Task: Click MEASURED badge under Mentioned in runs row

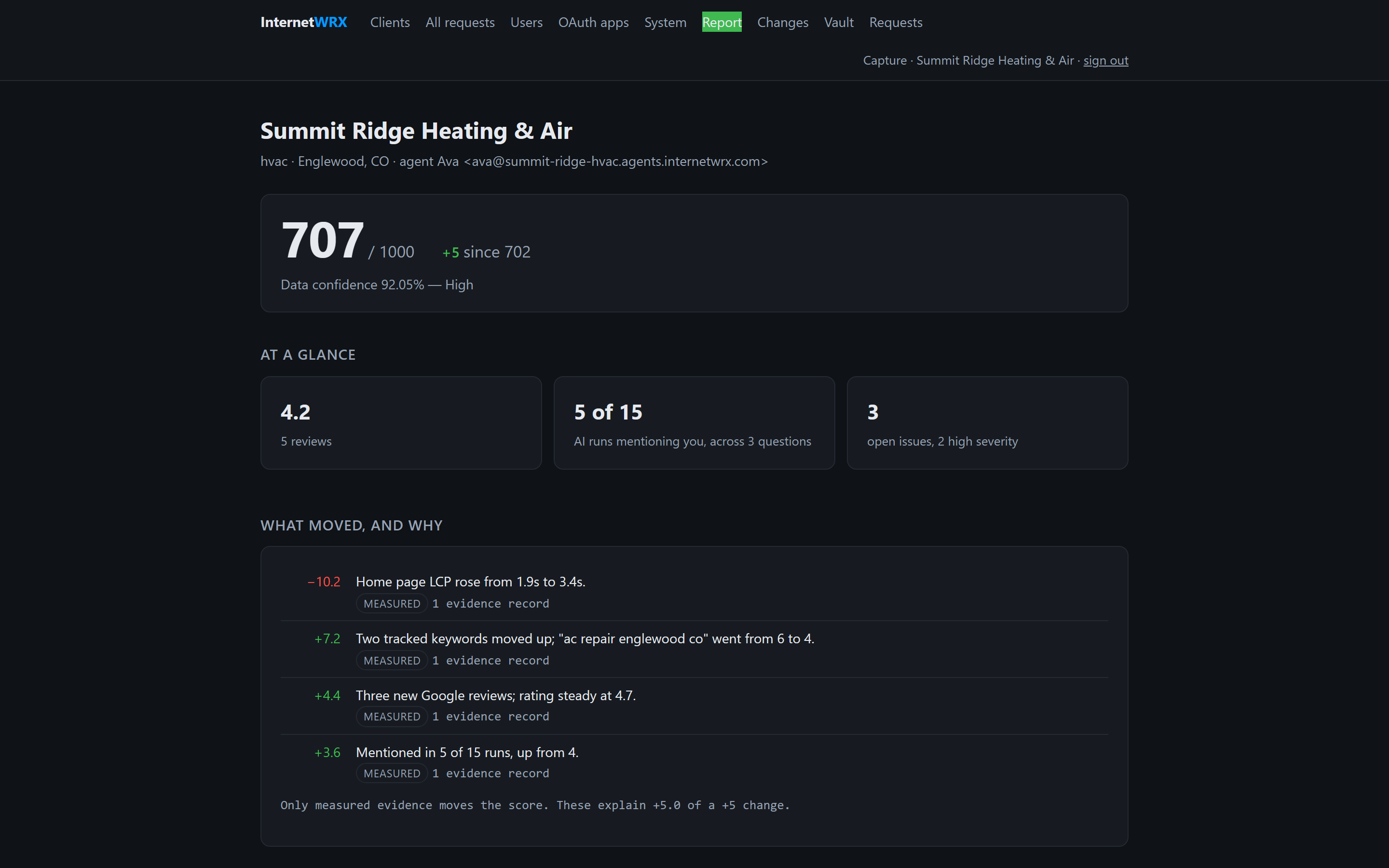Action: coord(392,773)
